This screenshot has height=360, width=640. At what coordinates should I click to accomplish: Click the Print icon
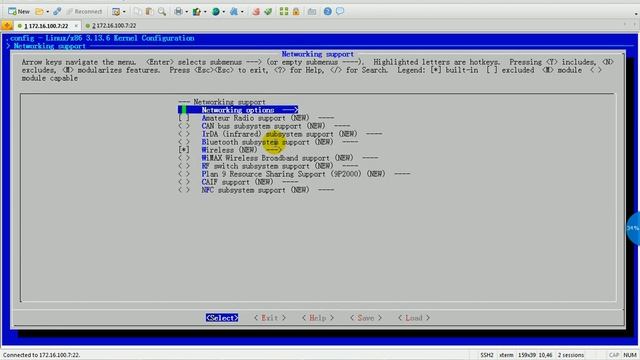(178, 11)
